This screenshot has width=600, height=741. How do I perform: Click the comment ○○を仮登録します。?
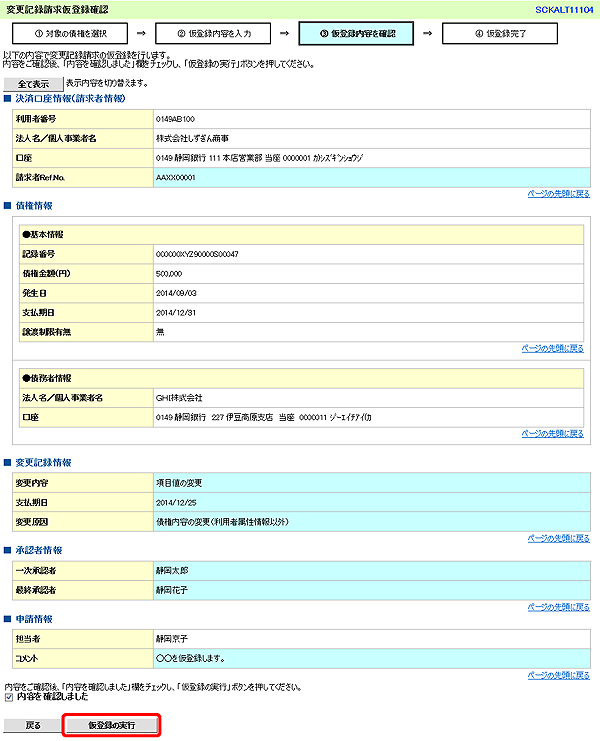click(x=190, y=659)
